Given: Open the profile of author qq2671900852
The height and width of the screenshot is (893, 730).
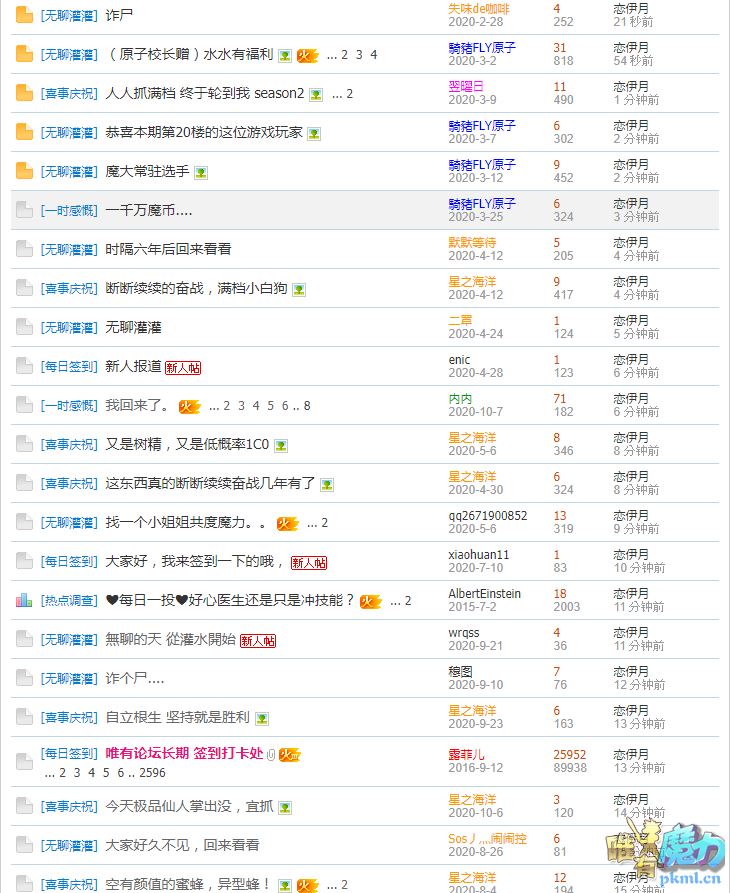Looking at the screenshot, I should [487, 515].
